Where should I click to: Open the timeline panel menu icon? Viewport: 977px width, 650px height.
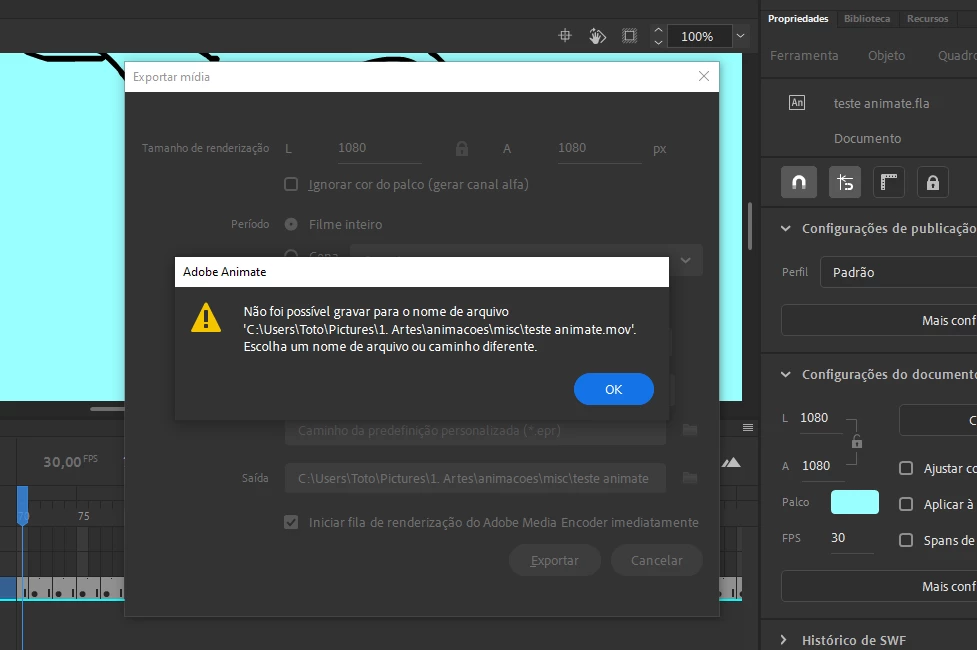click(748, 428)
